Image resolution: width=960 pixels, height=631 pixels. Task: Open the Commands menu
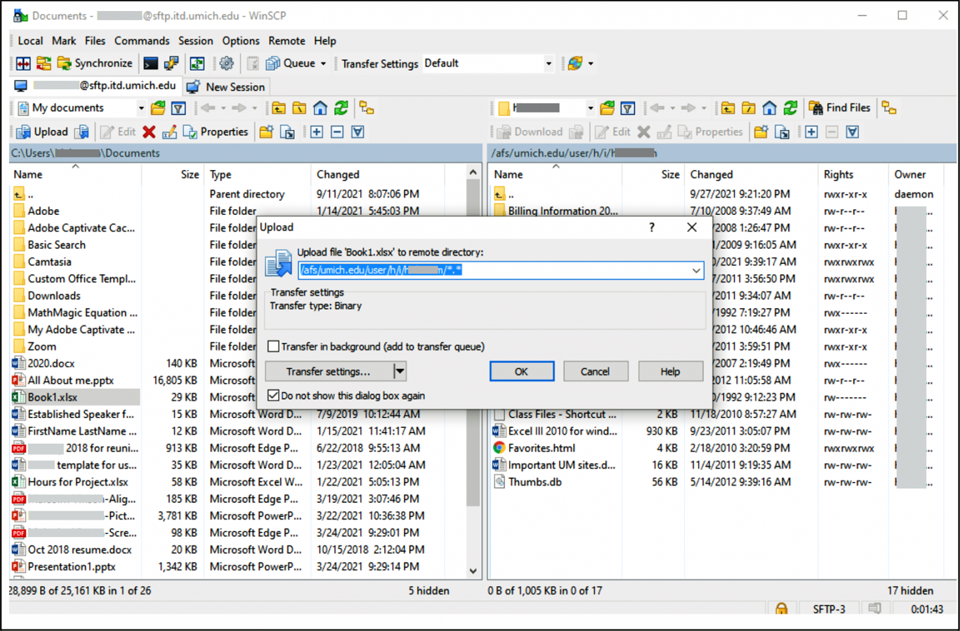click(x=141, y=41)
